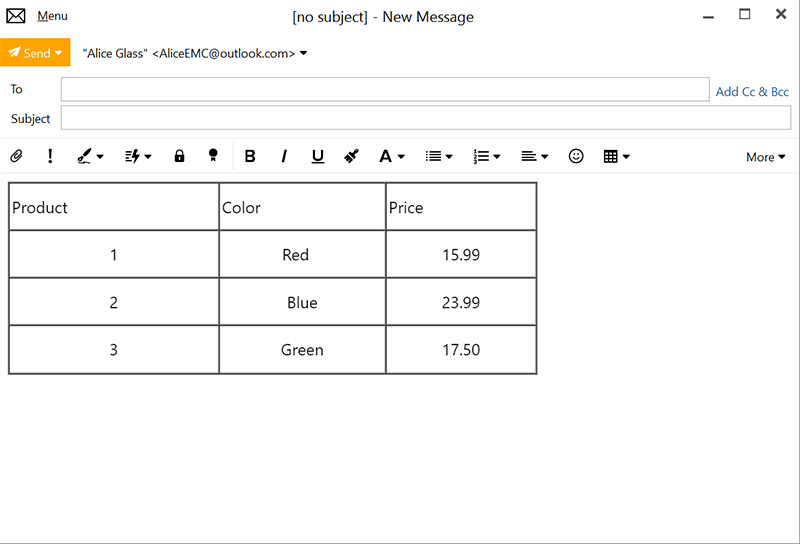Click the insert table icon
This screenshot has width=800, height=544.
(x=610, y=156)
